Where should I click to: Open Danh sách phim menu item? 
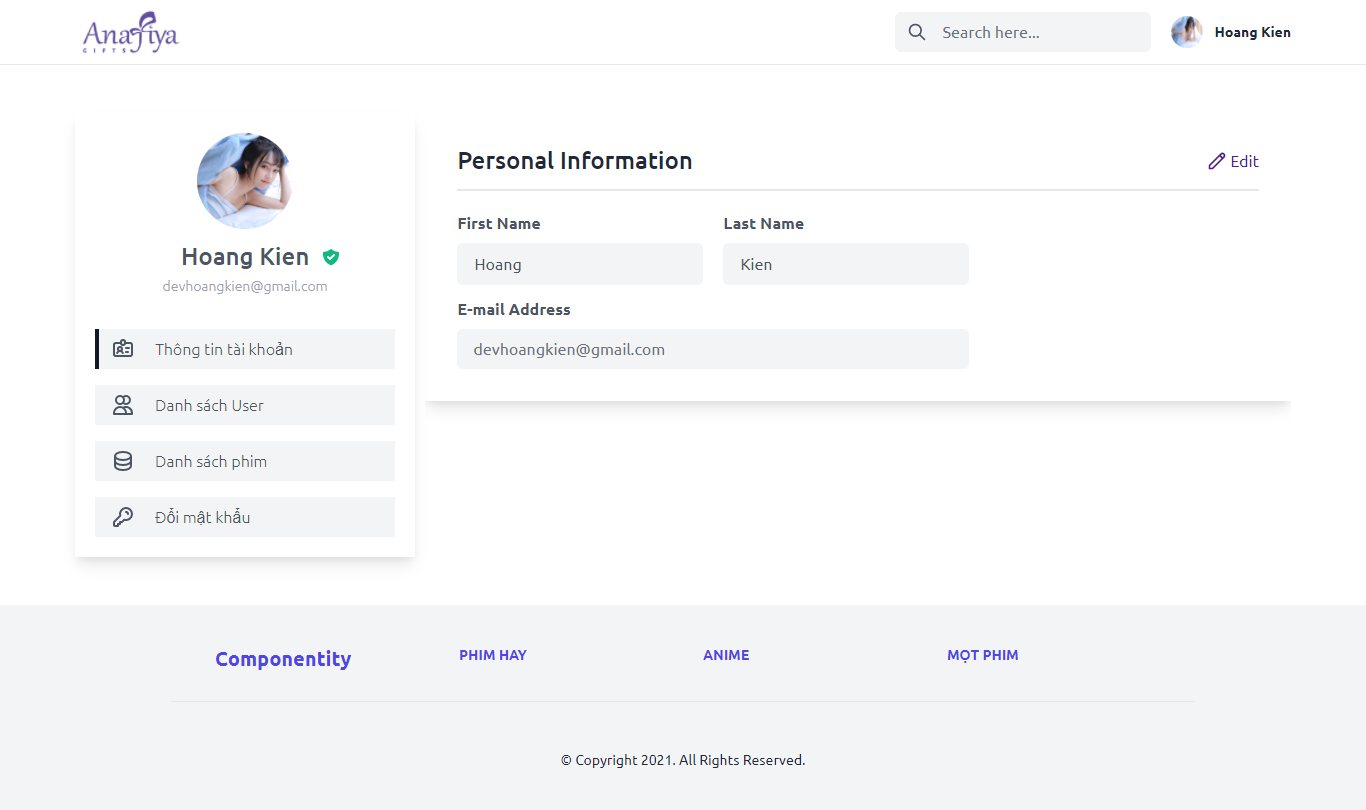click(245, 461)
